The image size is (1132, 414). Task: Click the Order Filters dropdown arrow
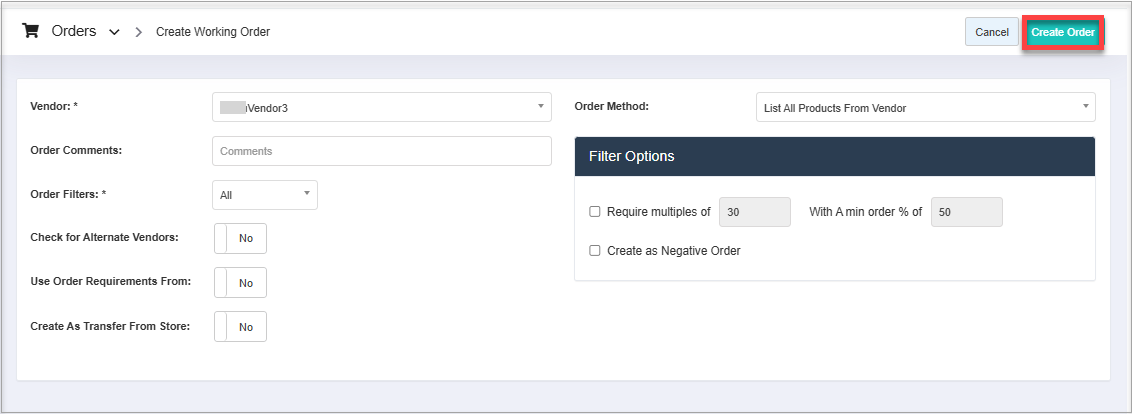pyautogui.click(x=306, y=194)
